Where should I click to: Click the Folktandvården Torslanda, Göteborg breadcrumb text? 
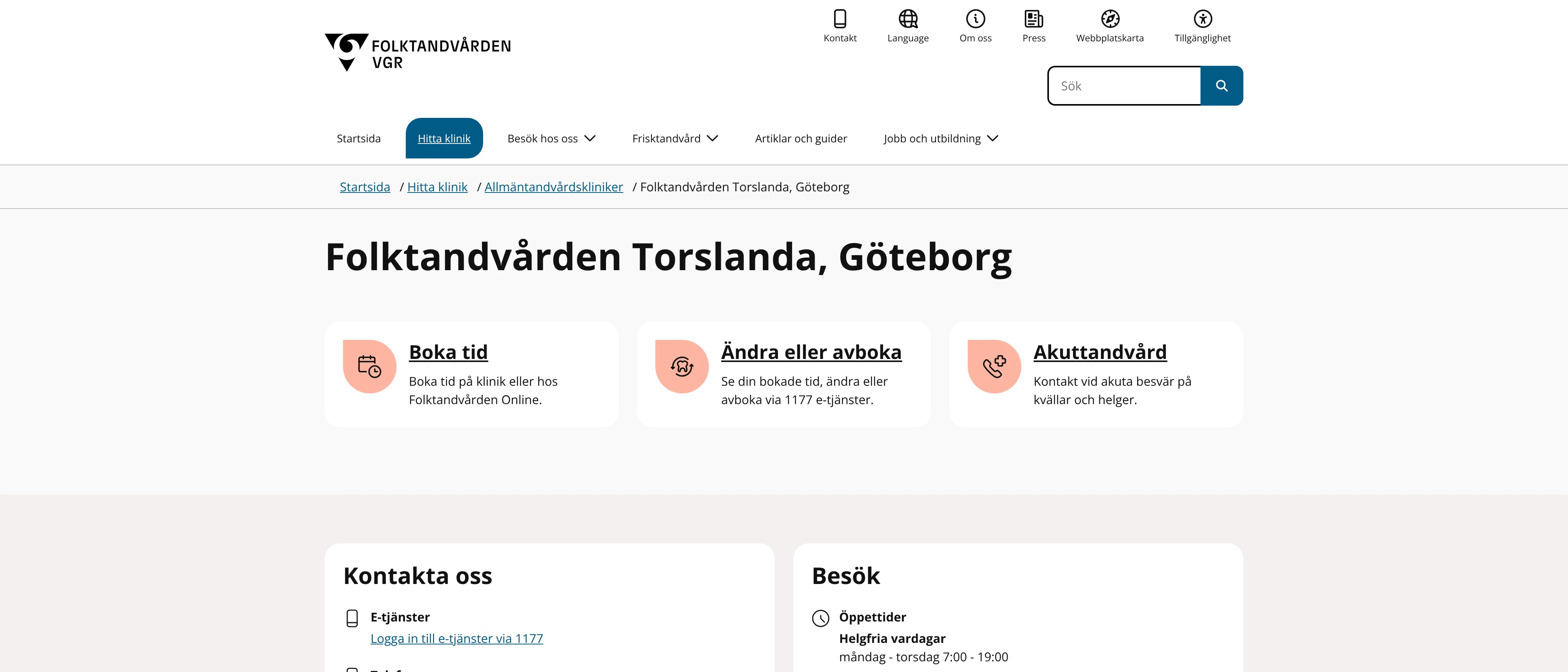(745, 187)
